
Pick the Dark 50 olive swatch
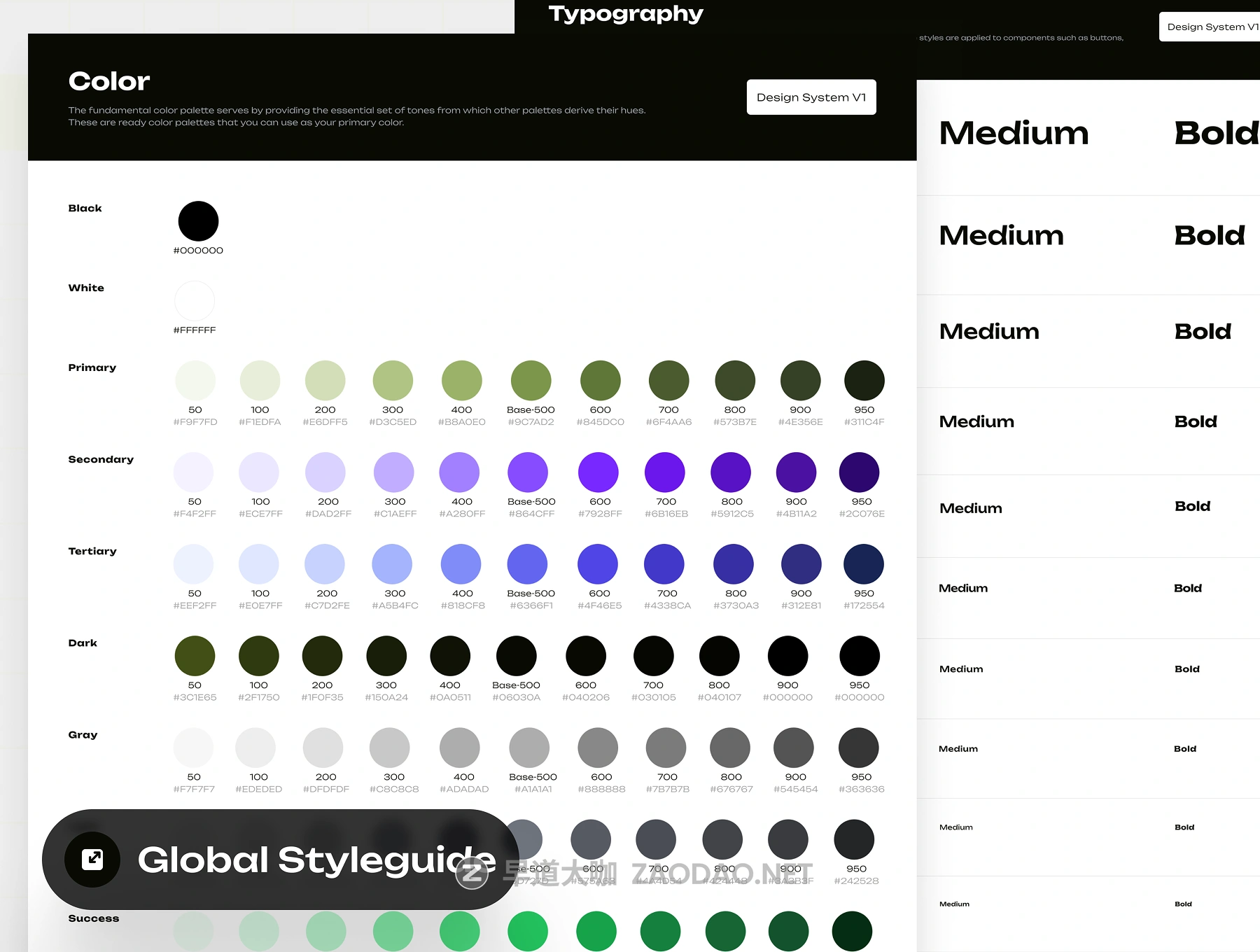(x=195, y=656)
